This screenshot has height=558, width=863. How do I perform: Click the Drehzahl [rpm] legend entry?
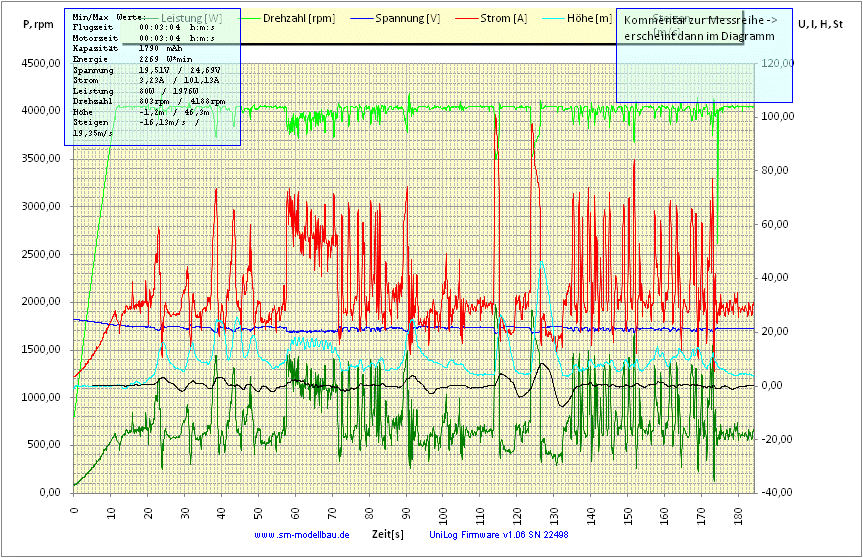[x=298, y=18]
